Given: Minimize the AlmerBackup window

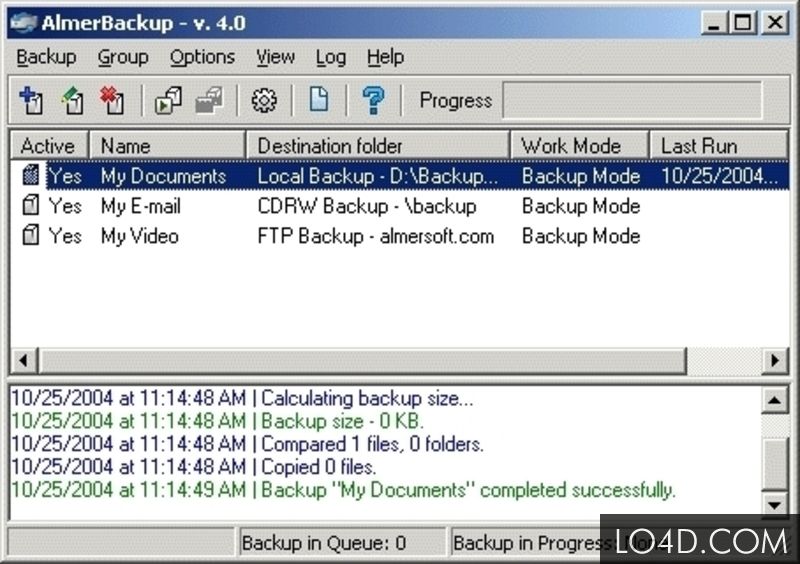Looking at the screenshot, I should [x=714, y=23].
